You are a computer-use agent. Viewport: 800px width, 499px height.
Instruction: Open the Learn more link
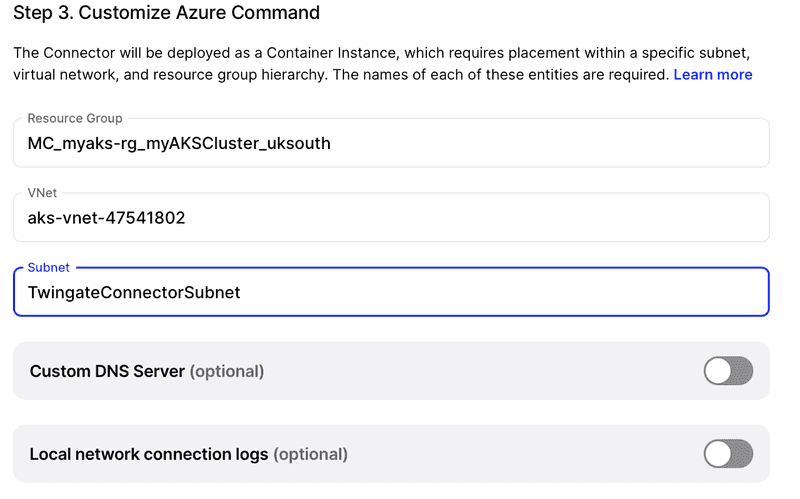[712, 74]
